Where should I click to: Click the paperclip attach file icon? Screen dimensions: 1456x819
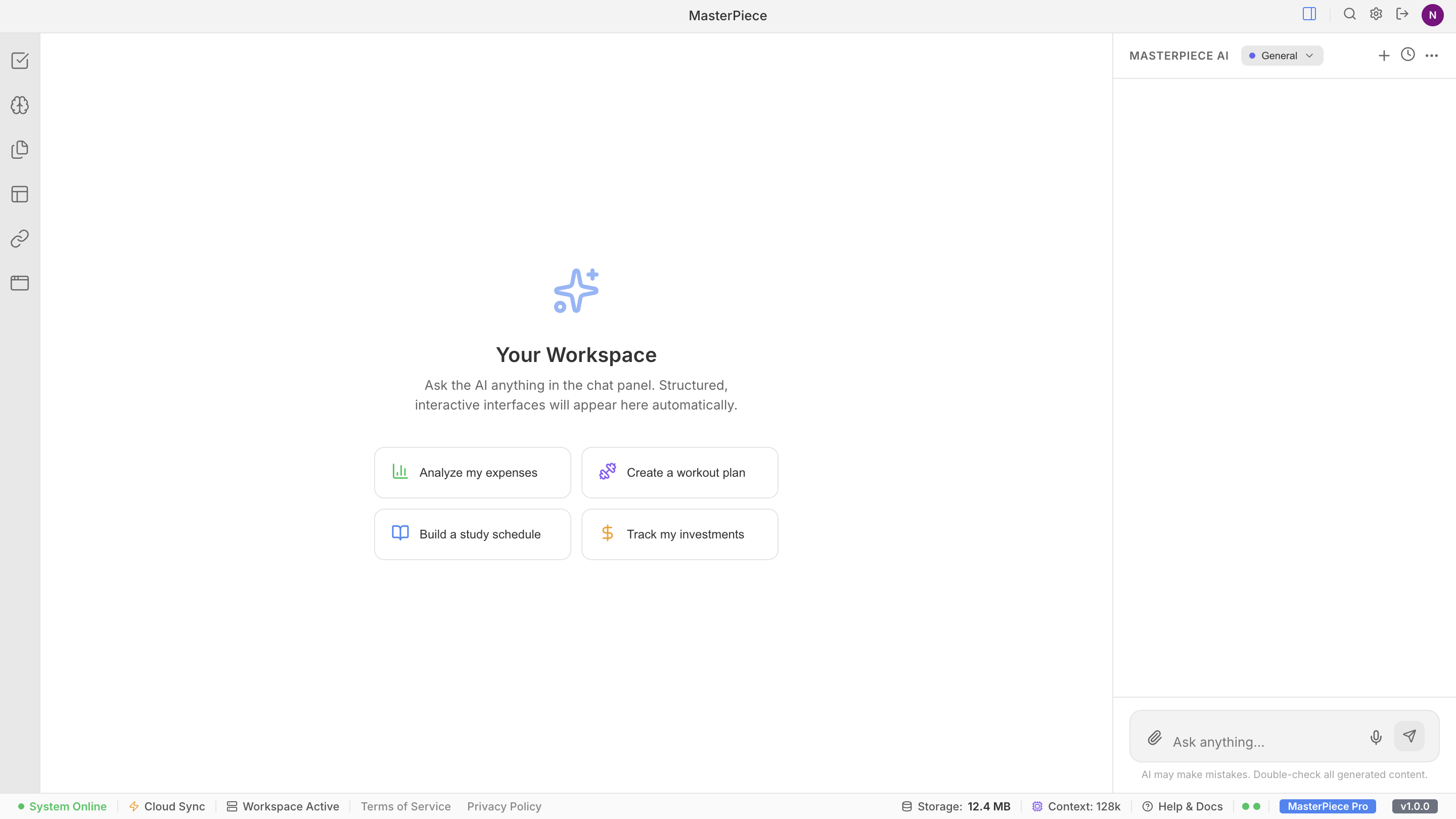(1154, 737)
